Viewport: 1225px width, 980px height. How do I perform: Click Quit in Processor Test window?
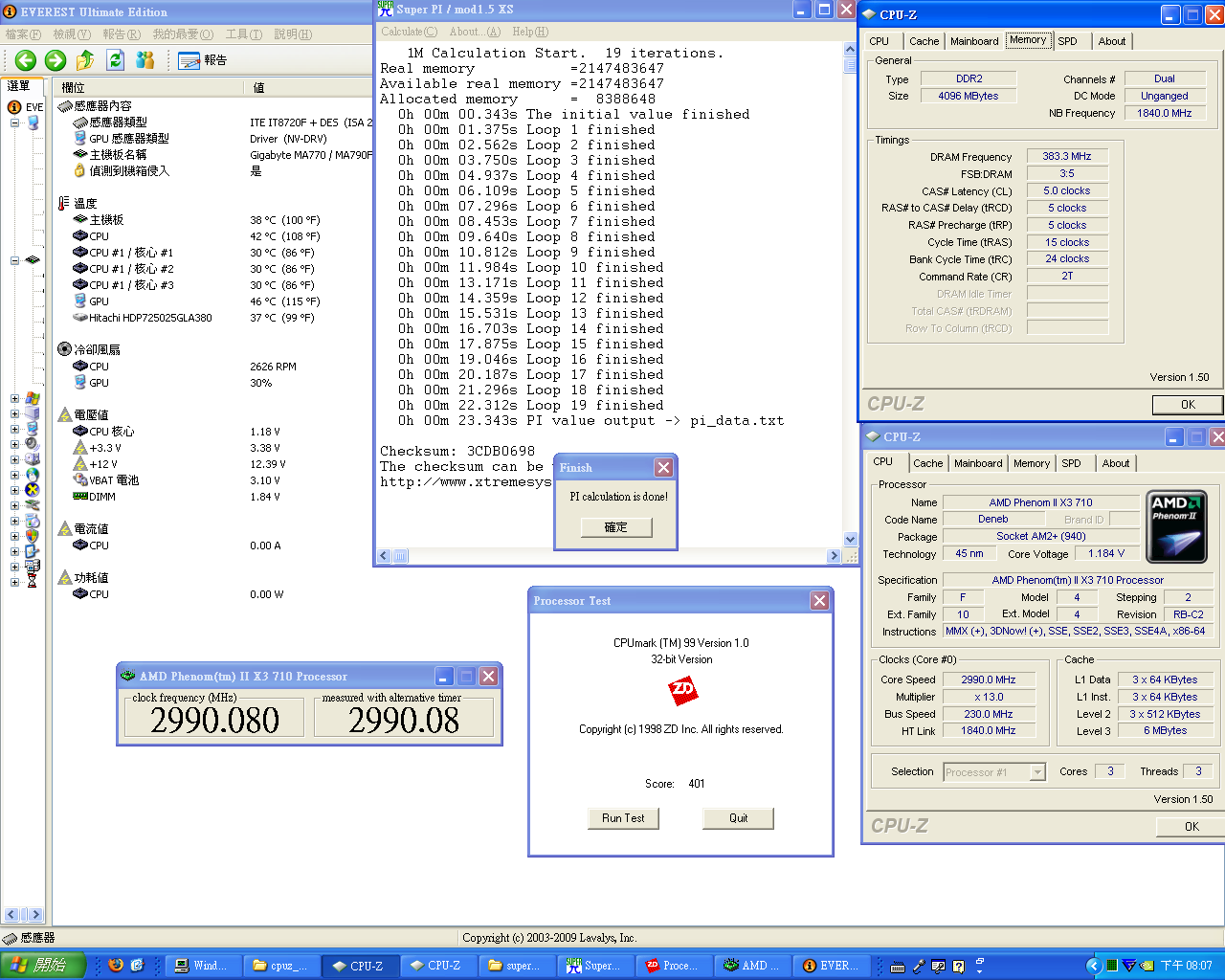click(x=738, y=818)
